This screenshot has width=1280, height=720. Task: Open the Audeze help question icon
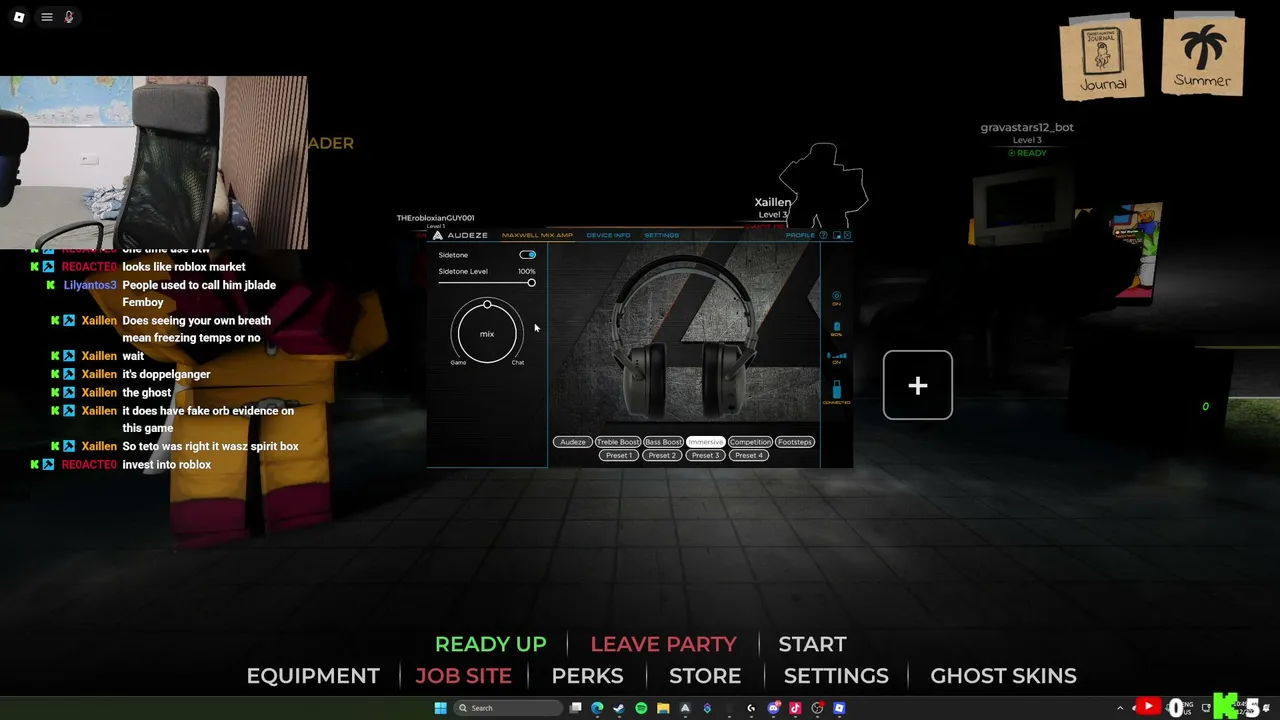pos(823,235)
